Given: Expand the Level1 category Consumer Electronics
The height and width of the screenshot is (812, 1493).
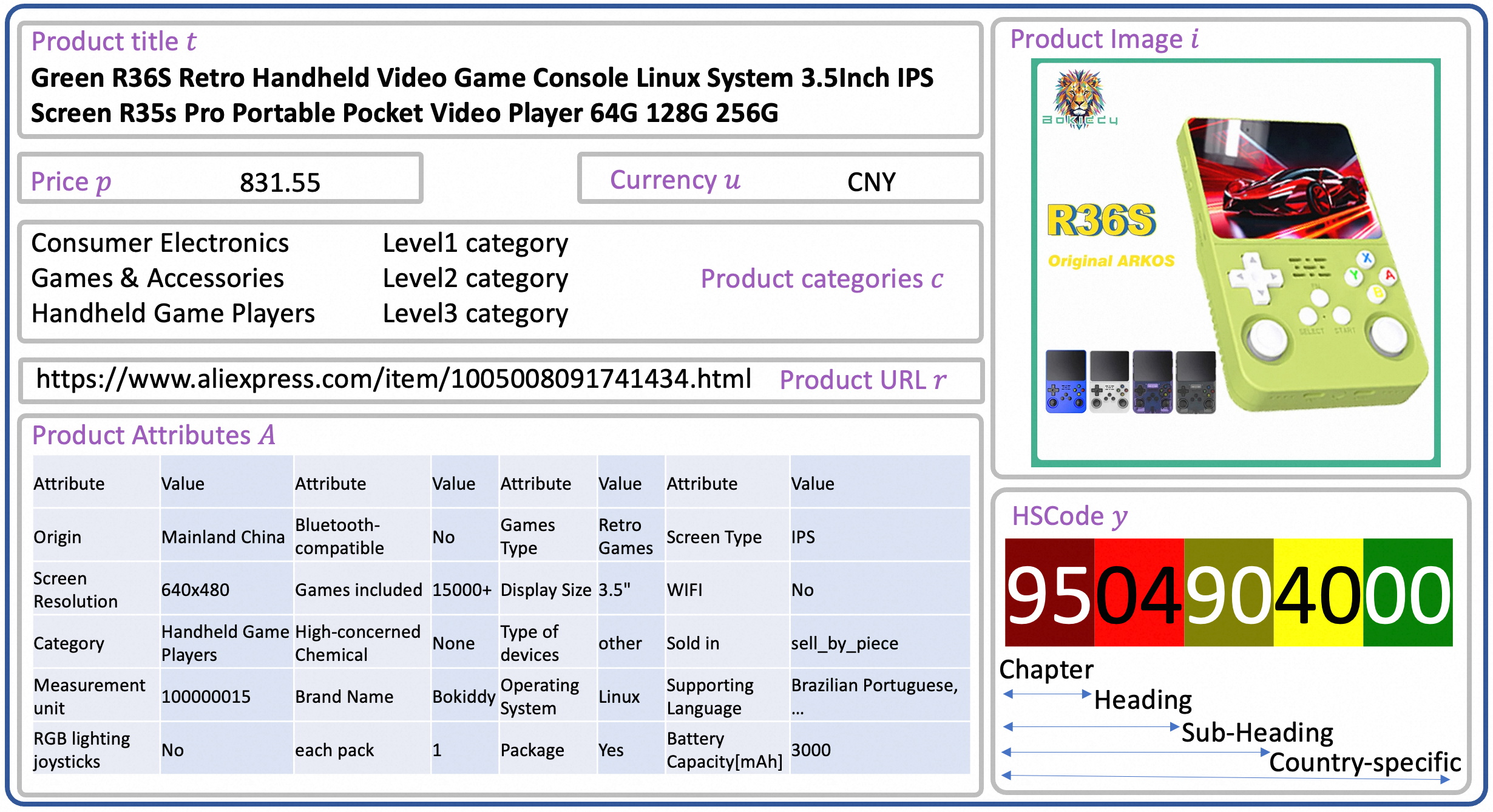Looking at the screenshot, I should [x=160, y=243].
